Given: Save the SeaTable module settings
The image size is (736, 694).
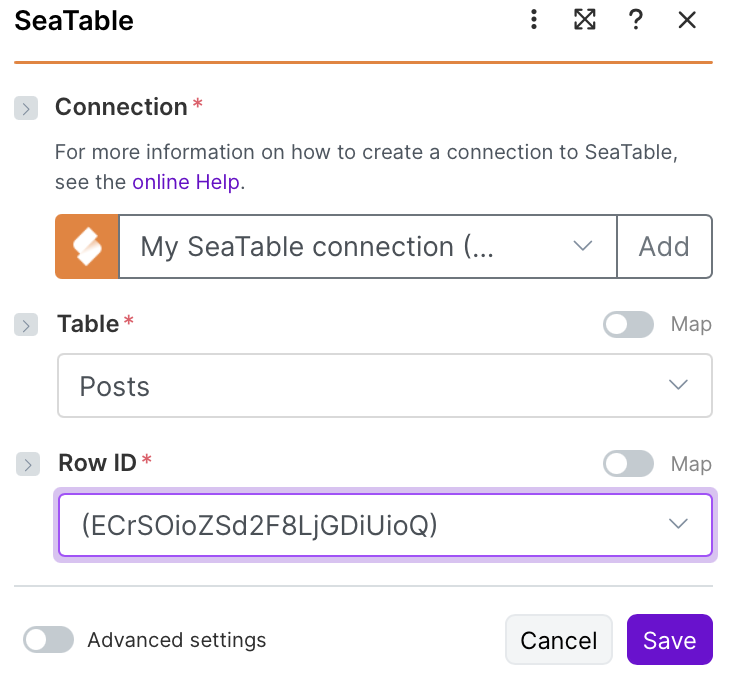Looking at the screenshot, I should click(669, 640).
